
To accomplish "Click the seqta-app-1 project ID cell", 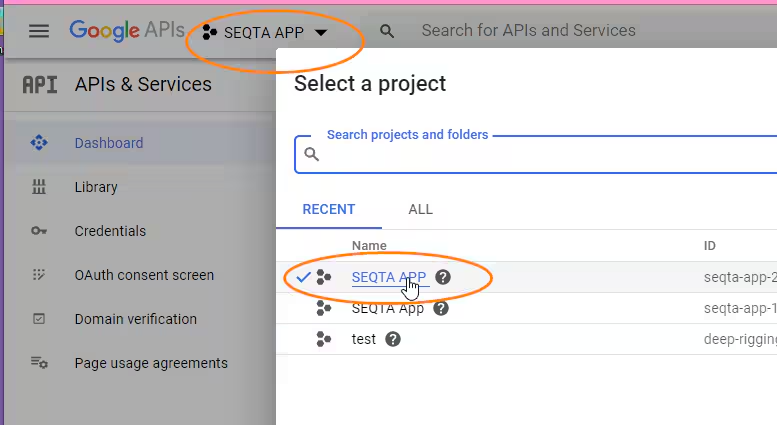I will [740, 309].
